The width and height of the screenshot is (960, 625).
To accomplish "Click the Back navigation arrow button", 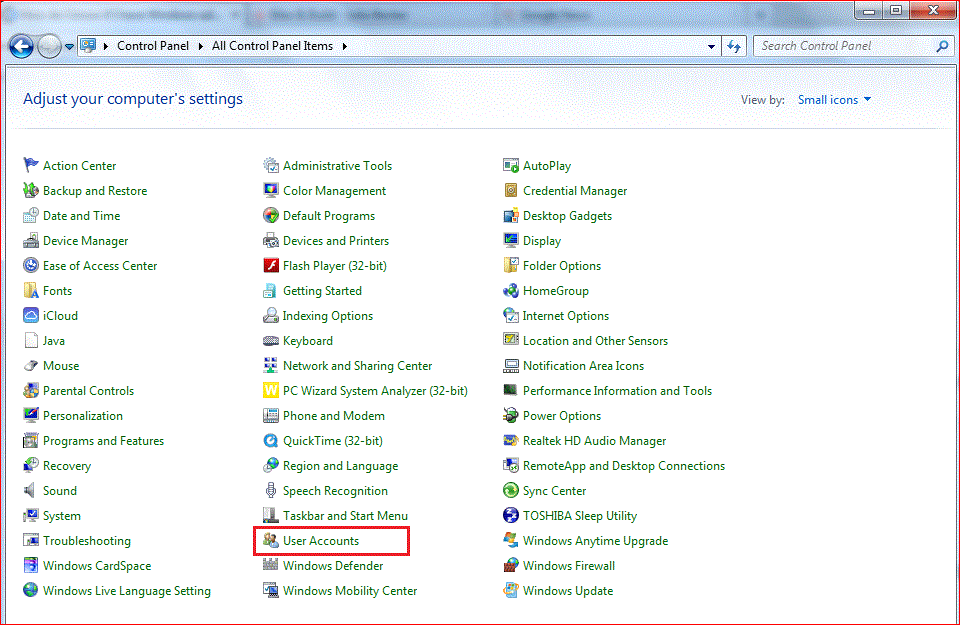I will click(21, 47).
